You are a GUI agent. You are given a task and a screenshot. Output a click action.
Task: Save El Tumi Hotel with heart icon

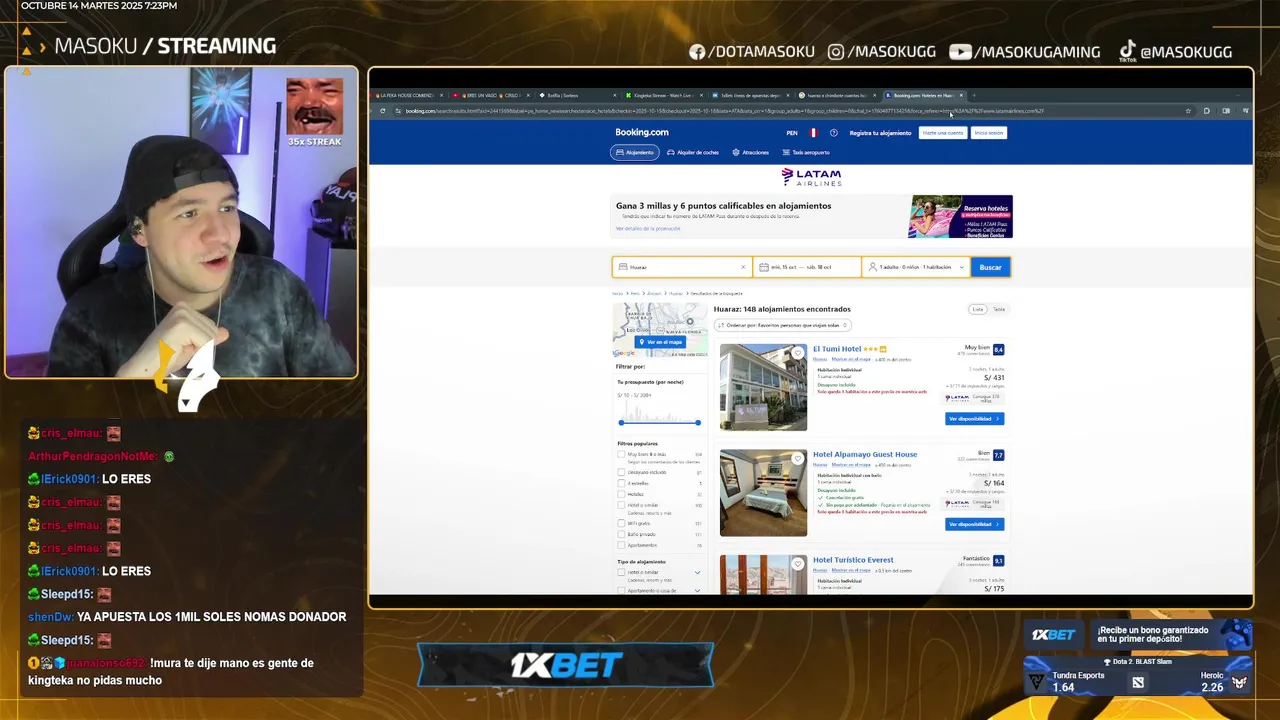pyautogui.click(x=797, y=353)
